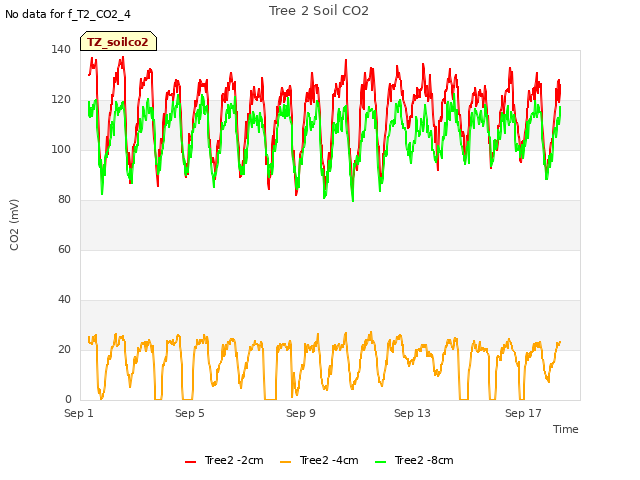The image size is (640, 480).
Task: Click the TZ_soilco2 label box
Action: (x=118, y=41)
